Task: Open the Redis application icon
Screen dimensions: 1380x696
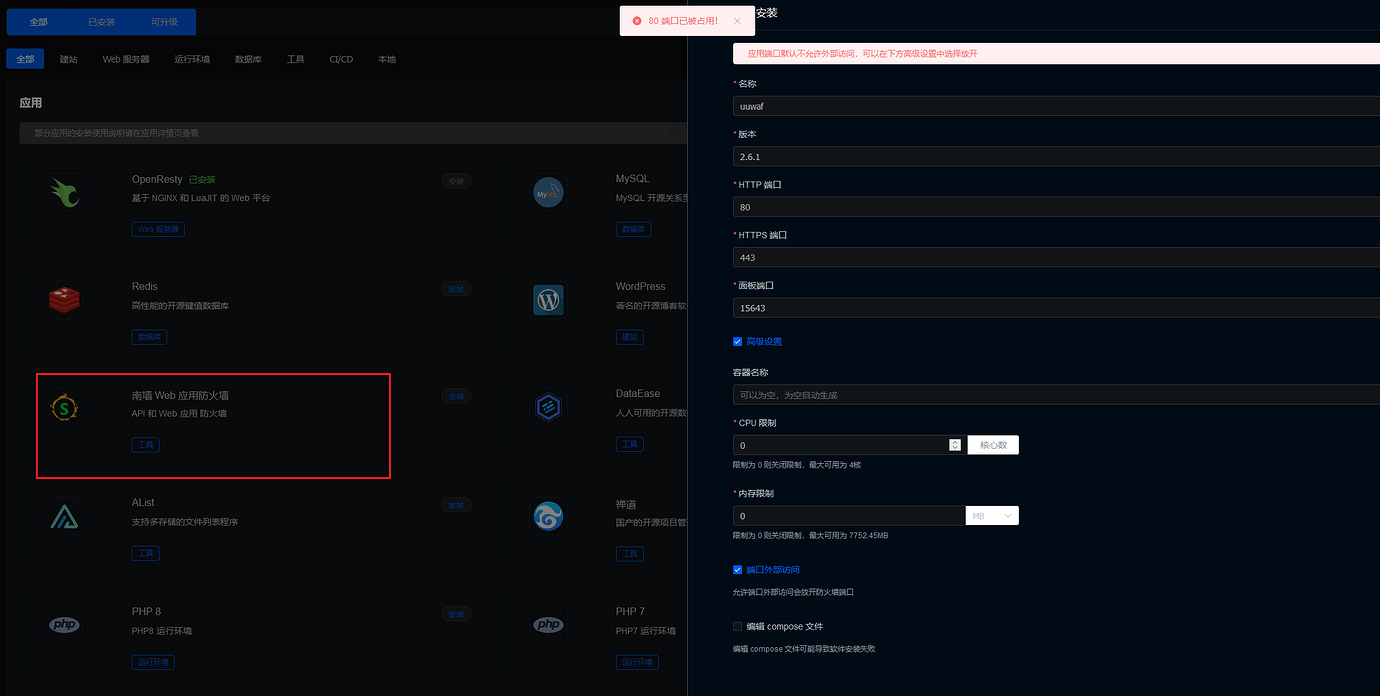Action: [x=64, y=299]
